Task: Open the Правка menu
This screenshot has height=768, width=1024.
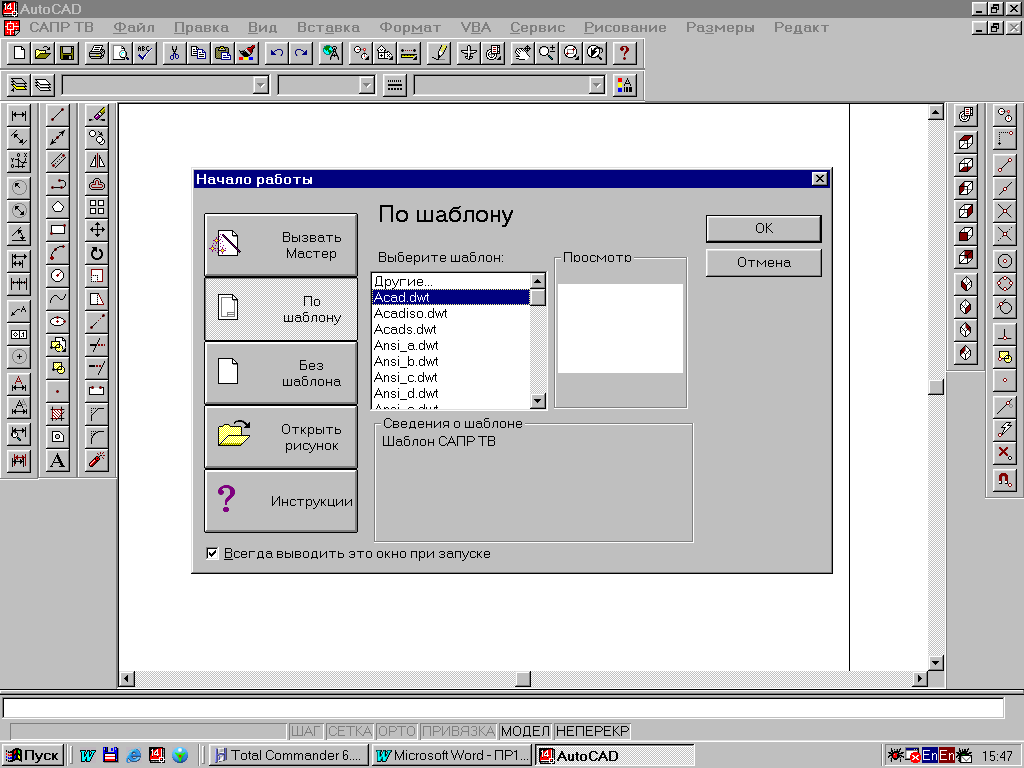Action: point(201,27)
